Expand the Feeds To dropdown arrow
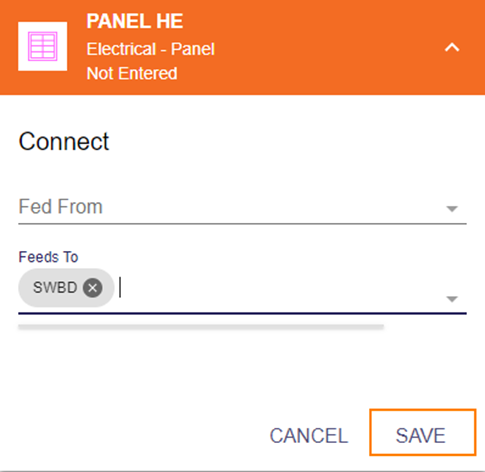485x472 pixels. [452, 299]
